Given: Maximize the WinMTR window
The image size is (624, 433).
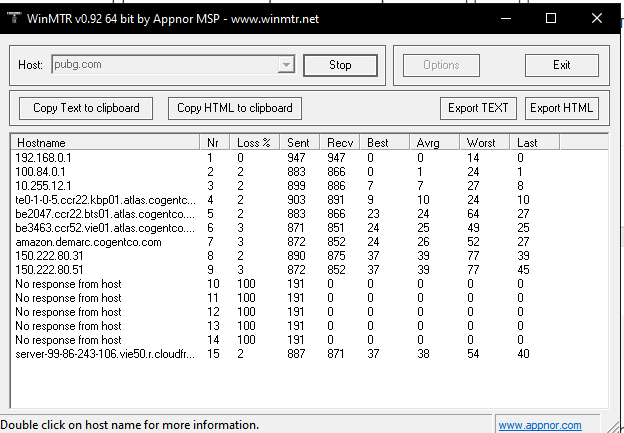Looking at the screenshot, I should [551, 18].
